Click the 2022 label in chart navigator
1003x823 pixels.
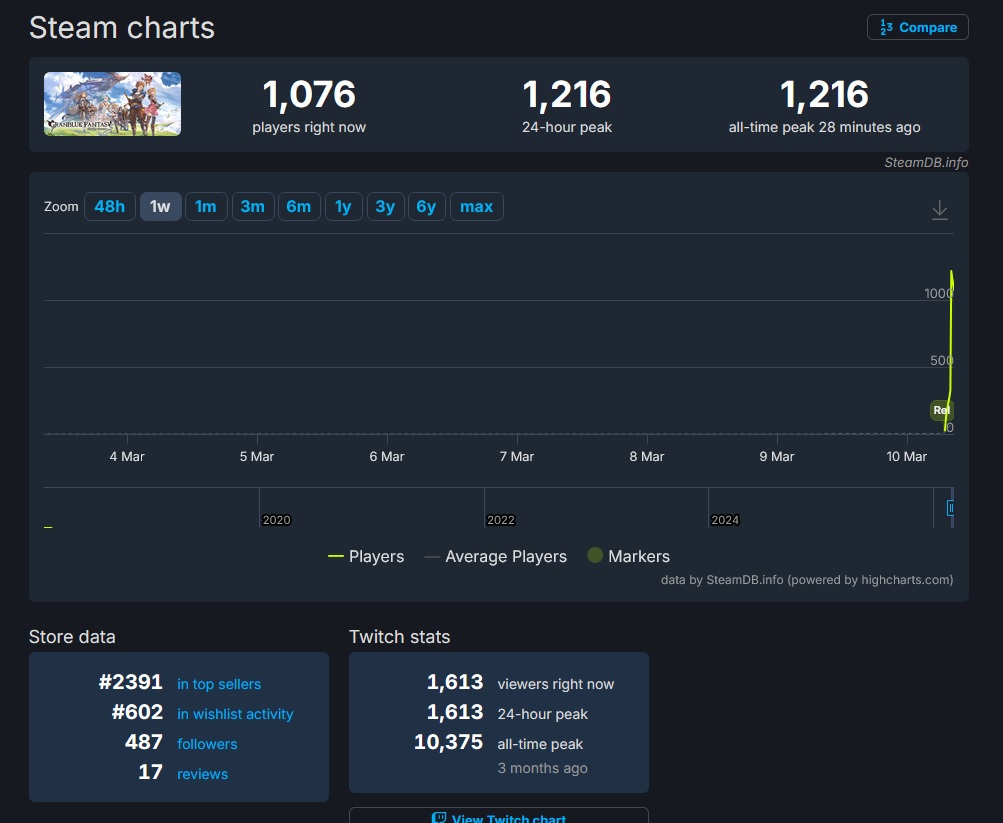point(501,520)
